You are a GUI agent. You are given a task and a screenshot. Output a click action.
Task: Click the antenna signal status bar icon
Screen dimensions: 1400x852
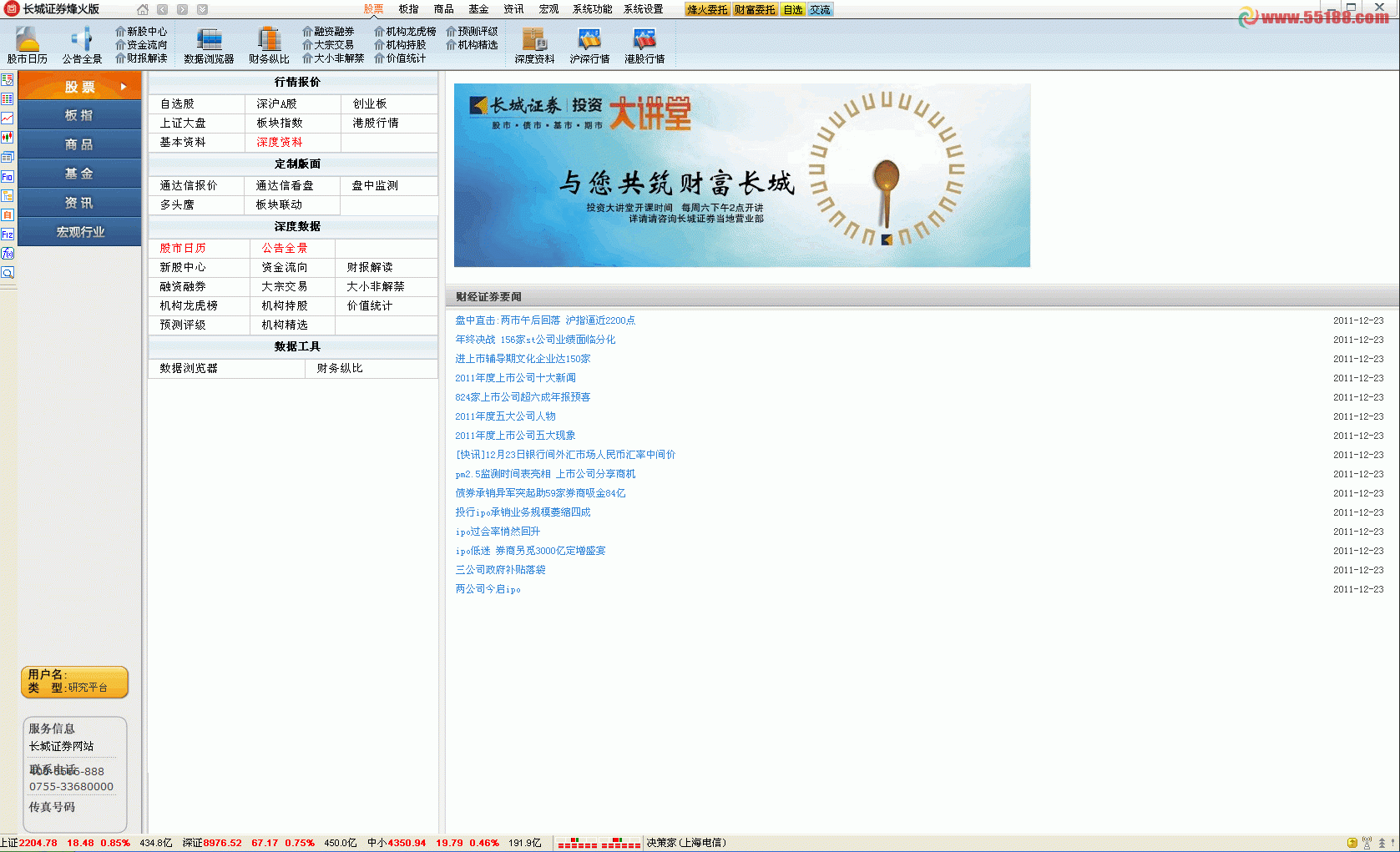click(1367, 843)
